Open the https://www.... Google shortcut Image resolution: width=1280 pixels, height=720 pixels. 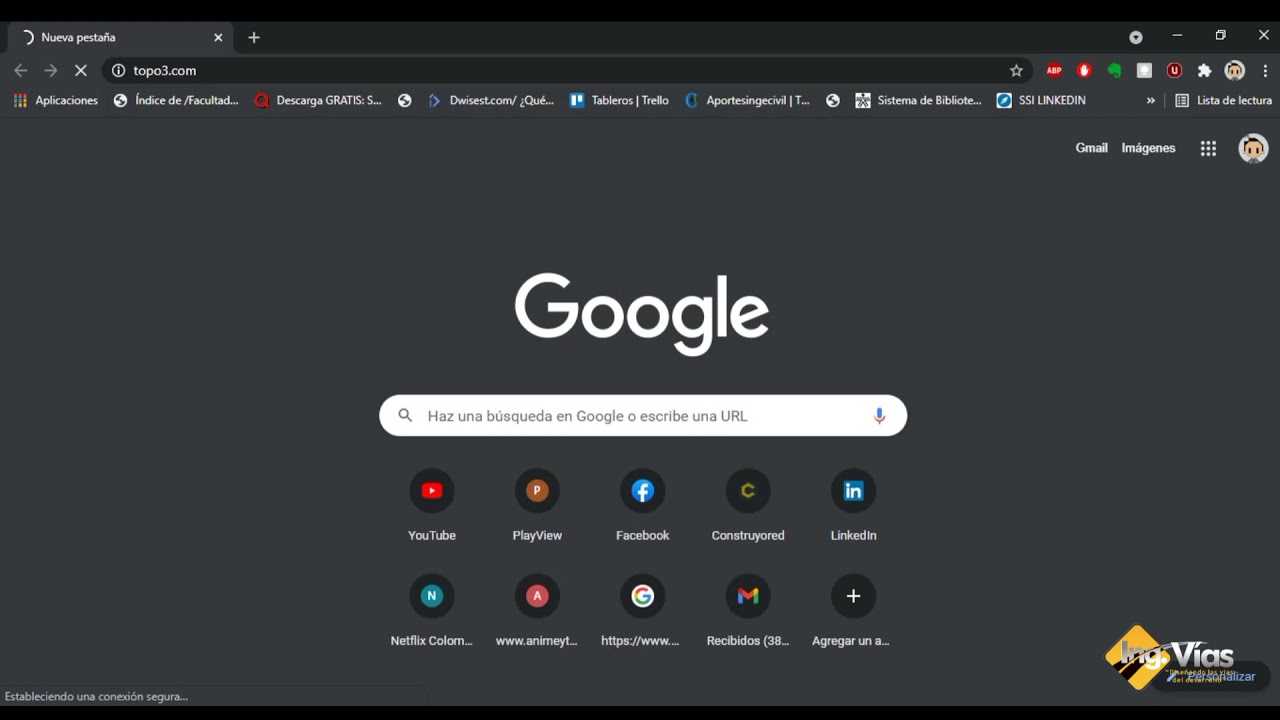(643, 611)
